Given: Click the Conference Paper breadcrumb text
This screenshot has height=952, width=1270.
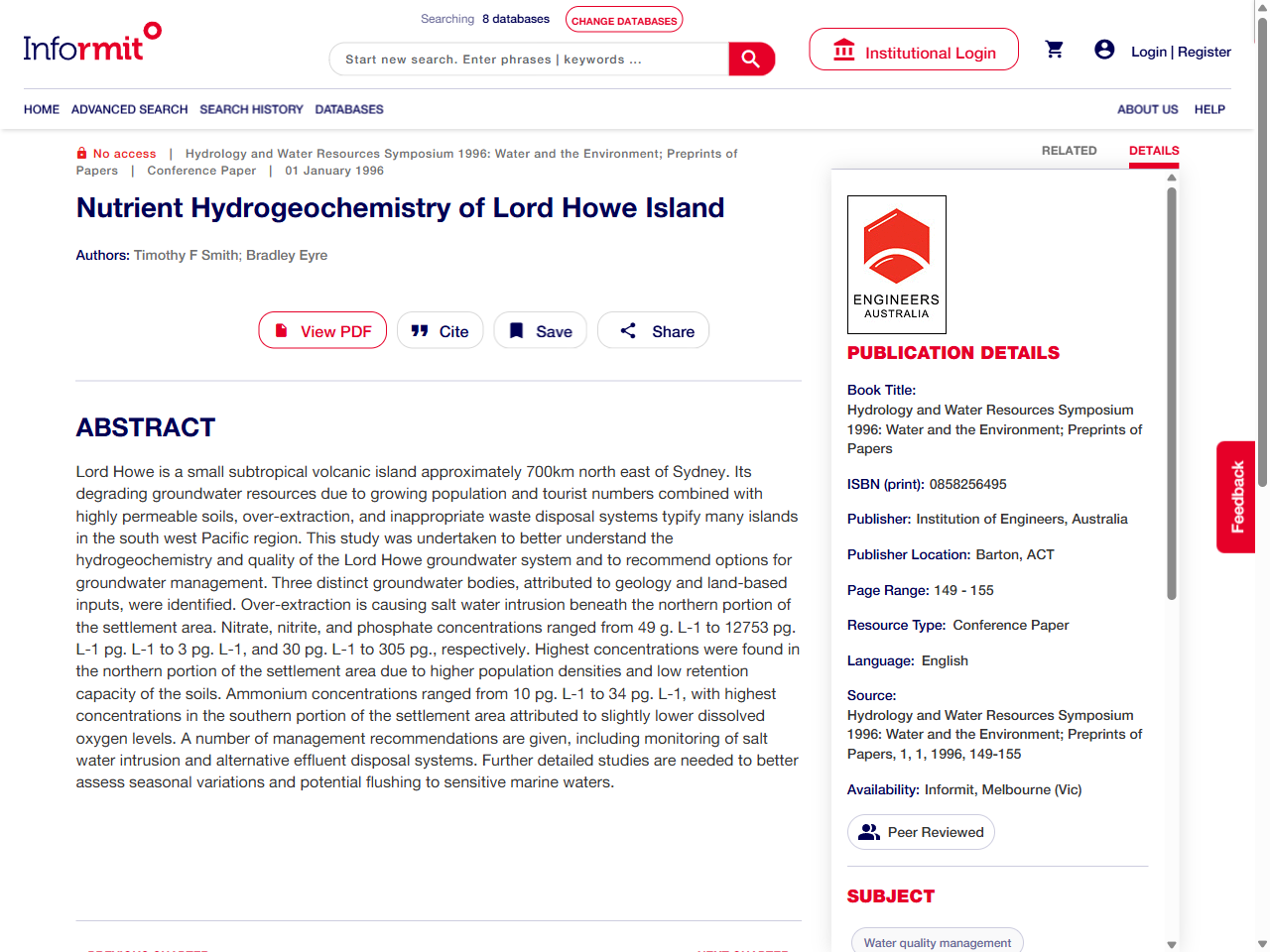Looking at the screenshot, I should click(201, 171).
